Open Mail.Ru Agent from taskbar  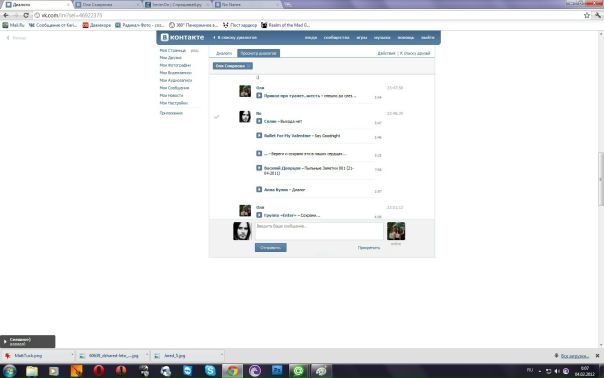point(298,371)
